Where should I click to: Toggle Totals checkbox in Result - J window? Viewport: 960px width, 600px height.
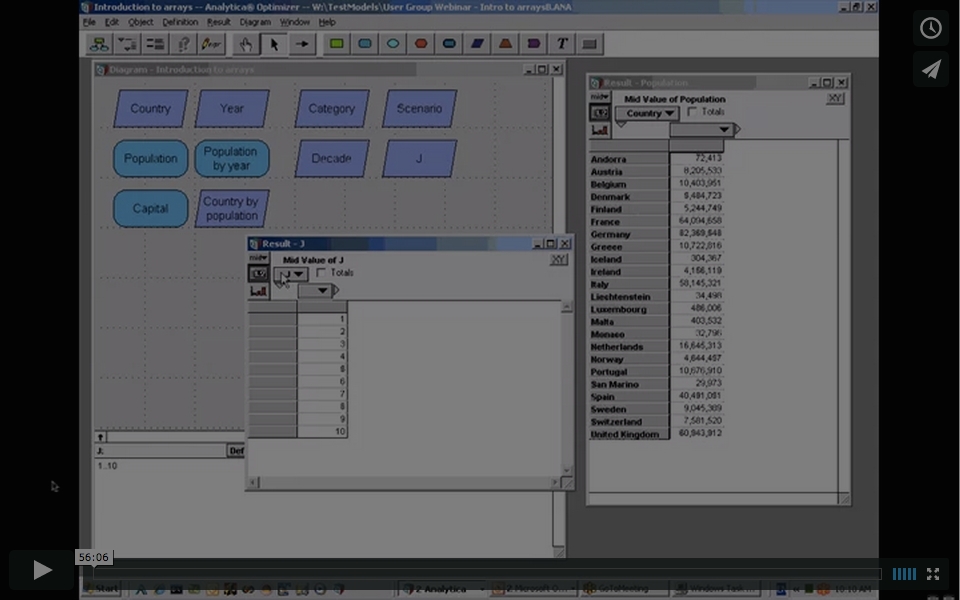[321, 273]
